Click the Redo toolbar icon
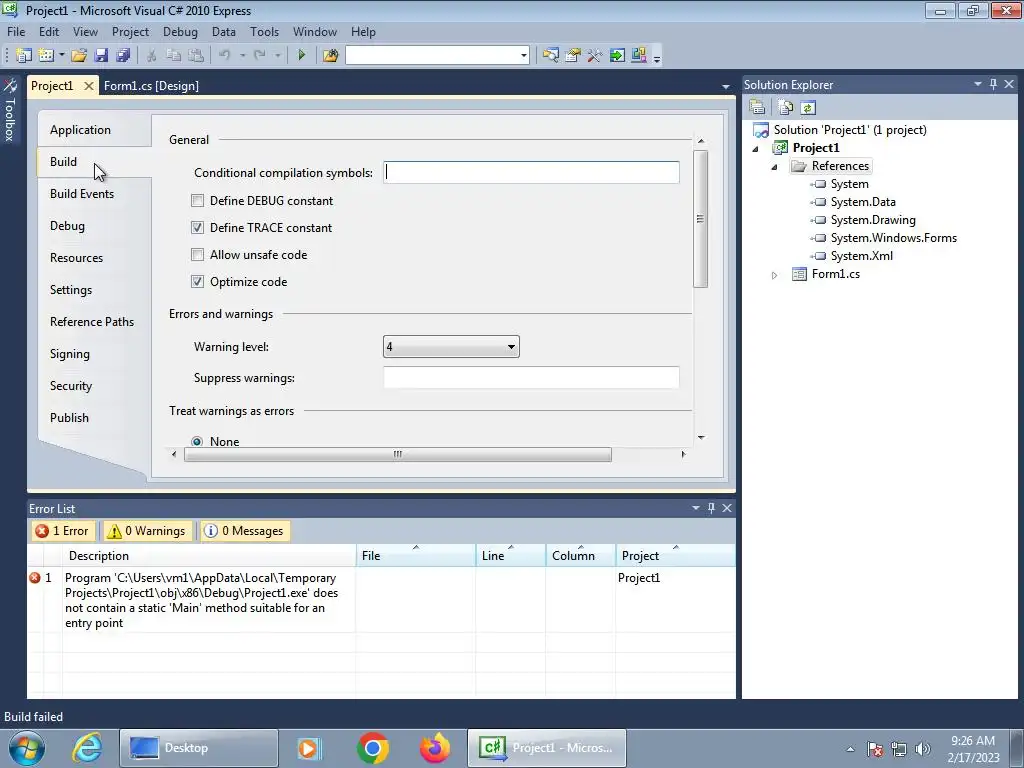This screenshot has height=768, width=1024. coord(260,56)
